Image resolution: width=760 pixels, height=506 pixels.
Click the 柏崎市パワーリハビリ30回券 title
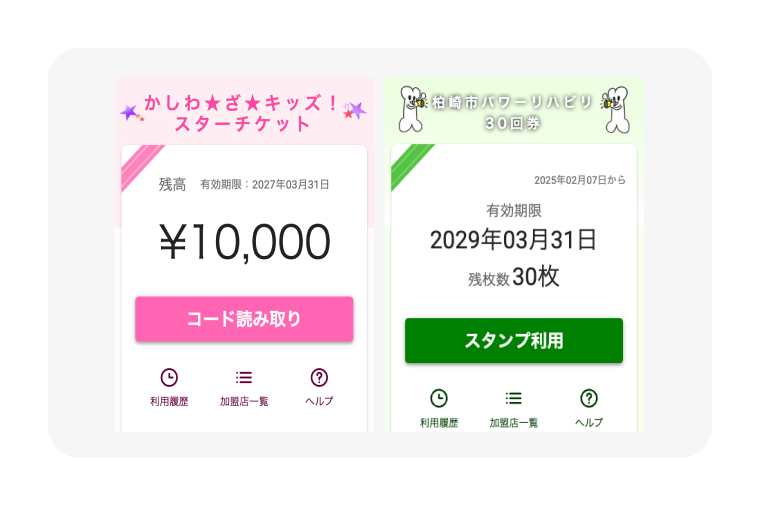click(513, 112)
